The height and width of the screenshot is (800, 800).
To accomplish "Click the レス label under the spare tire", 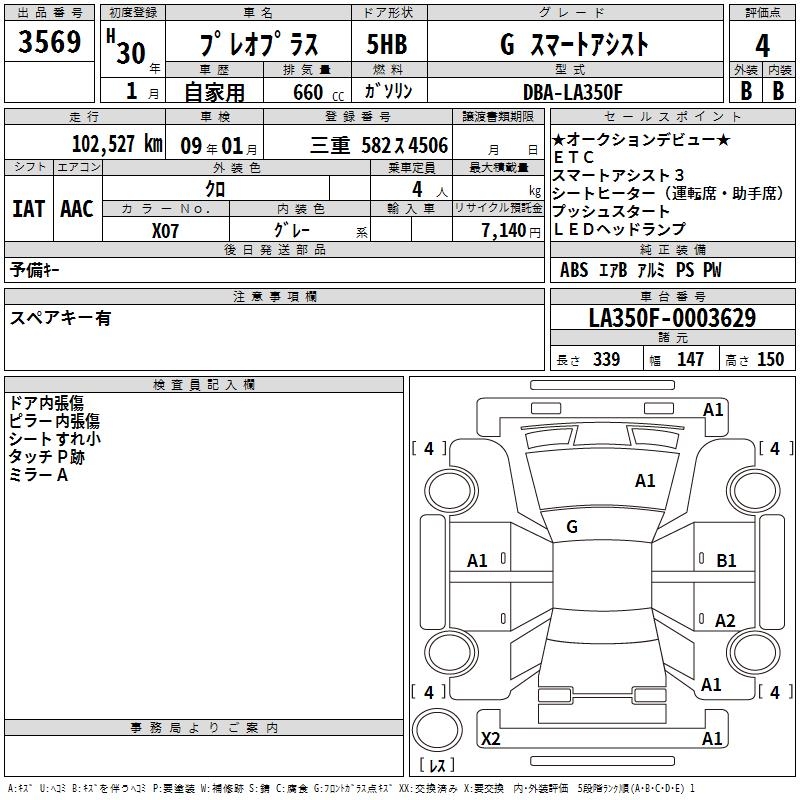I will coord(436,765).
